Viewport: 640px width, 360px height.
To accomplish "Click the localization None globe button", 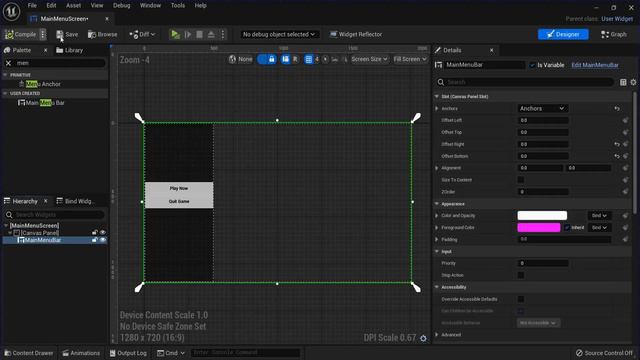I will 241,59.
